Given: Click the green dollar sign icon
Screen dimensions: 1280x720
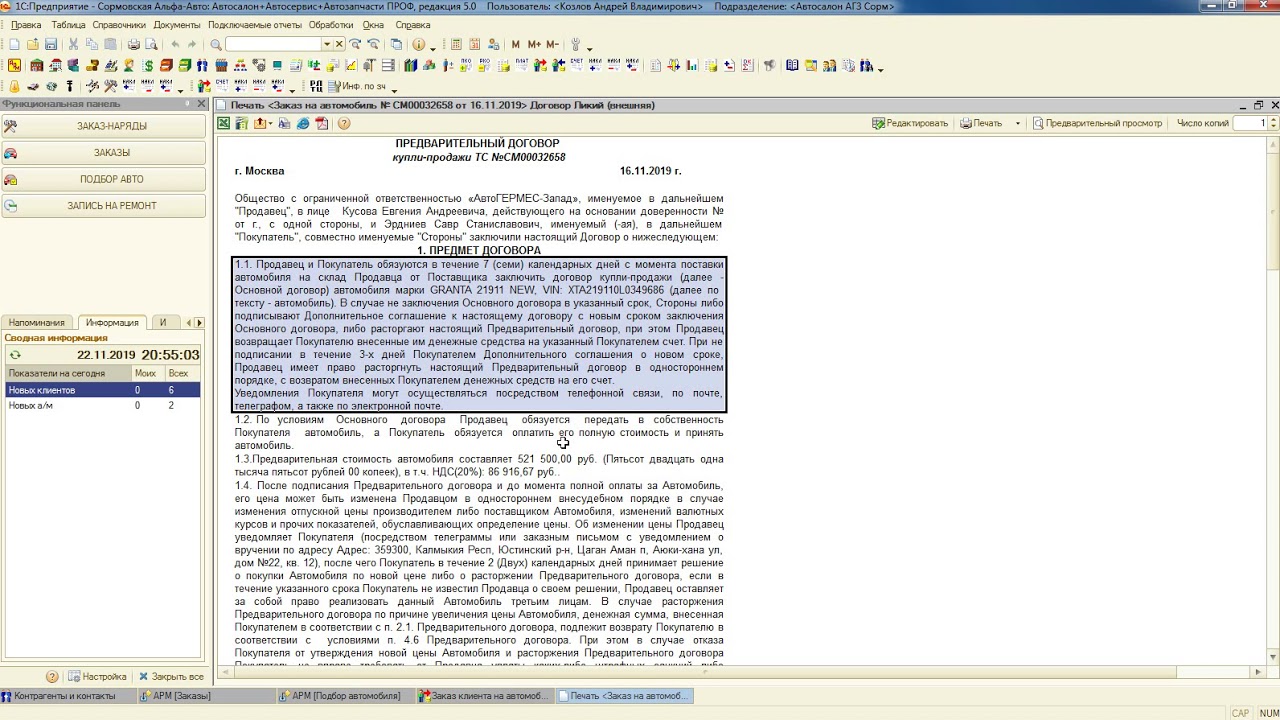Looking at the screenshot, I should point(148,66).
